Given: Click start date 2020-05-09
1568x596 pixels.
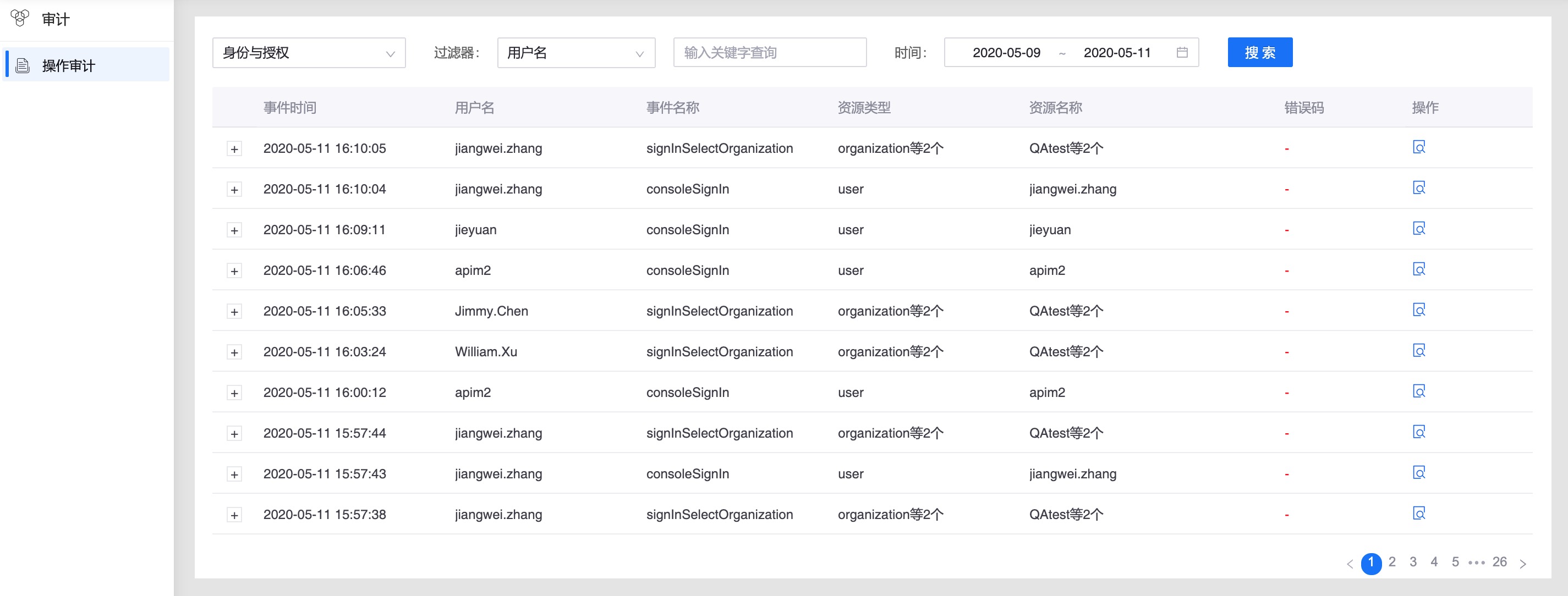Looking at the screenshot, I should pyautogui.click(x=1006, y=53).
